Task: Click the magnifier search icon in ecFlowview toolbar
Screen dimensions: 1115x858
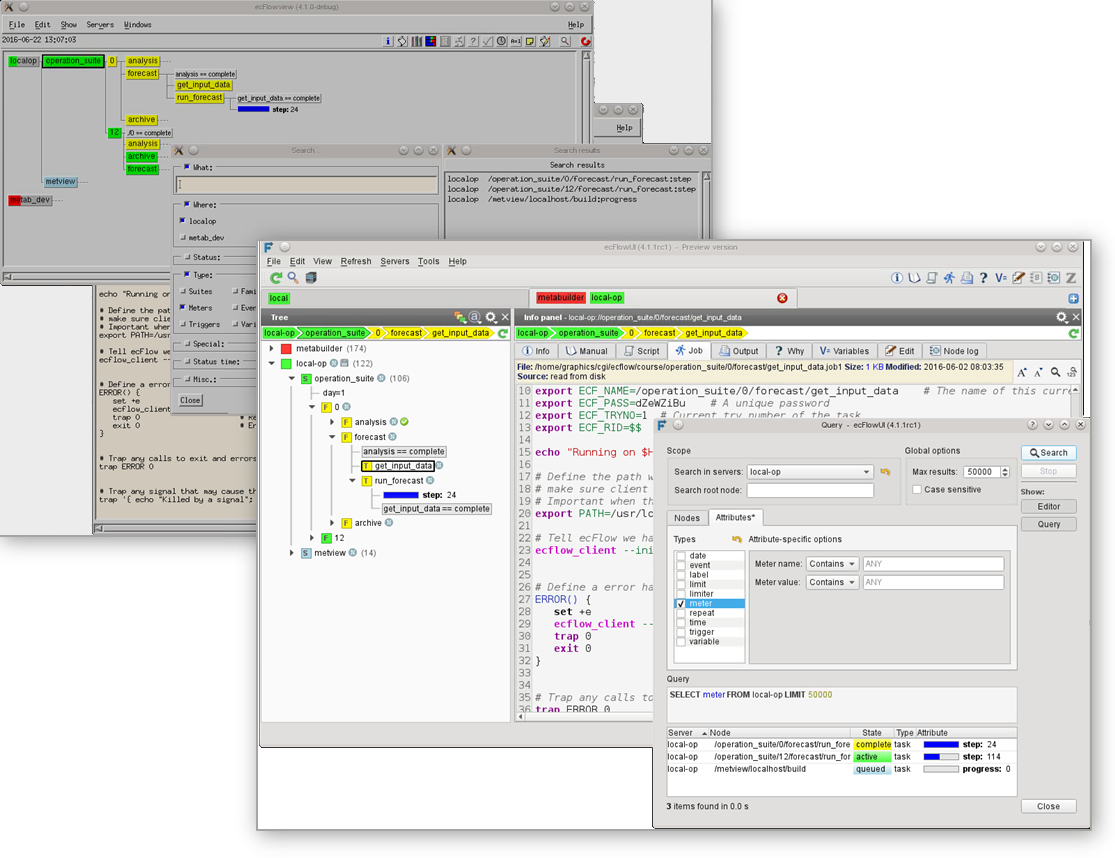Action: pyautogui.click(x=565, y=41)
